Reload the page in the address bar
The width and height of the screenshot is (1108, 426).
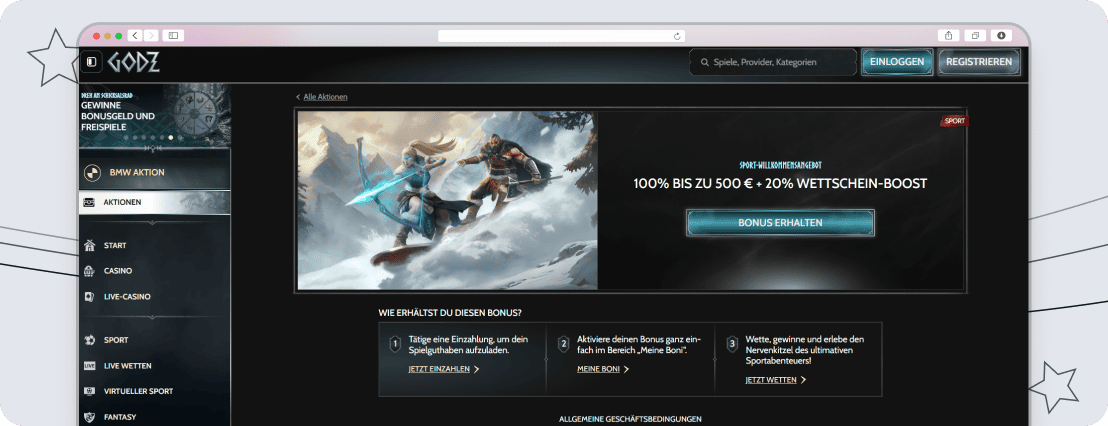pyautogui.click(x=678, y=36)
